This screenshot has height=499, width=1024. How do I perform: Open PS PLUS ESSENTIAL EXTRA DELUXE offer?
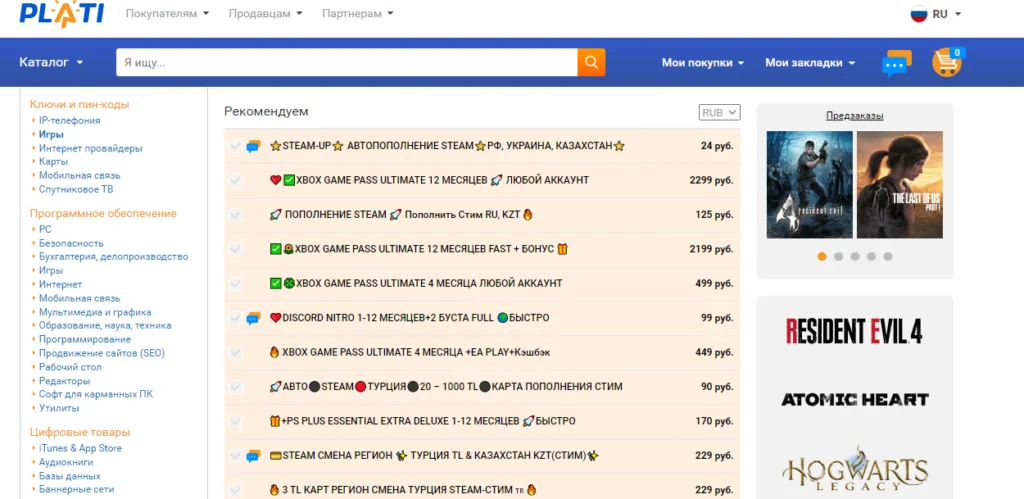click(422, 421)
